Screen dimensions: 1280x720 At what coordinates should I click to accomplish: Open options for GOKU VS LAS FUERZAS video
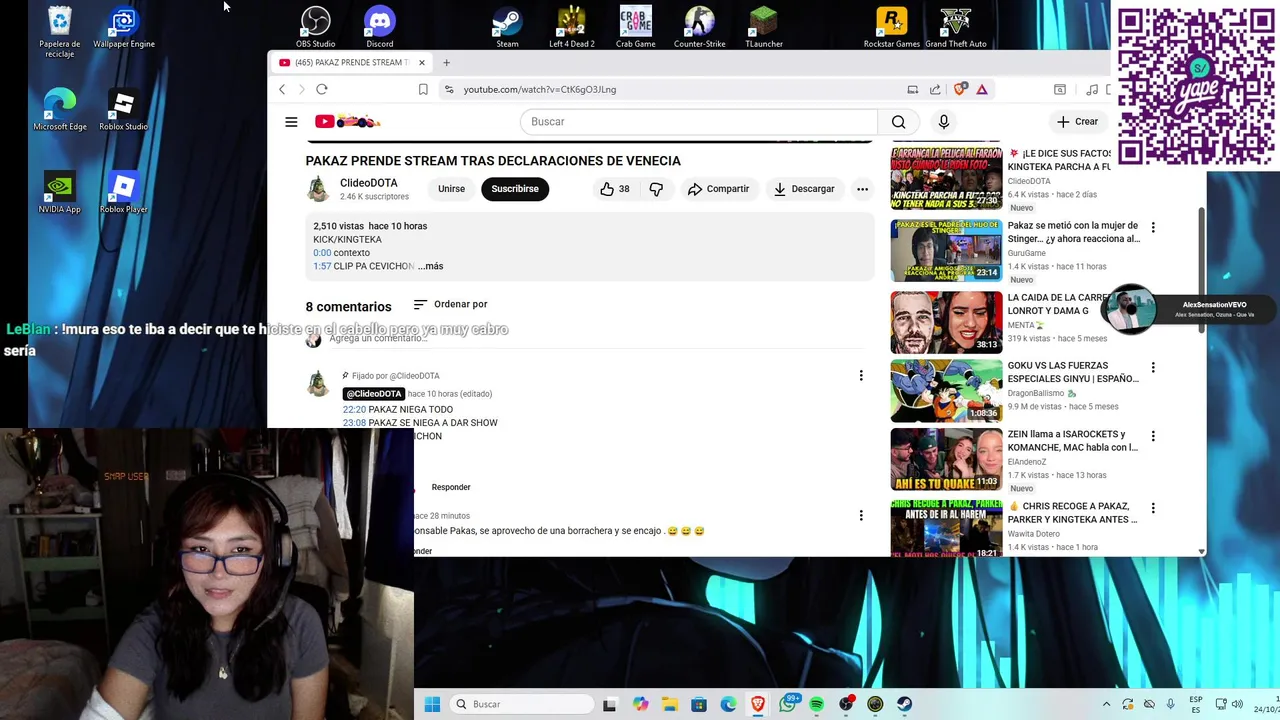1153,368
